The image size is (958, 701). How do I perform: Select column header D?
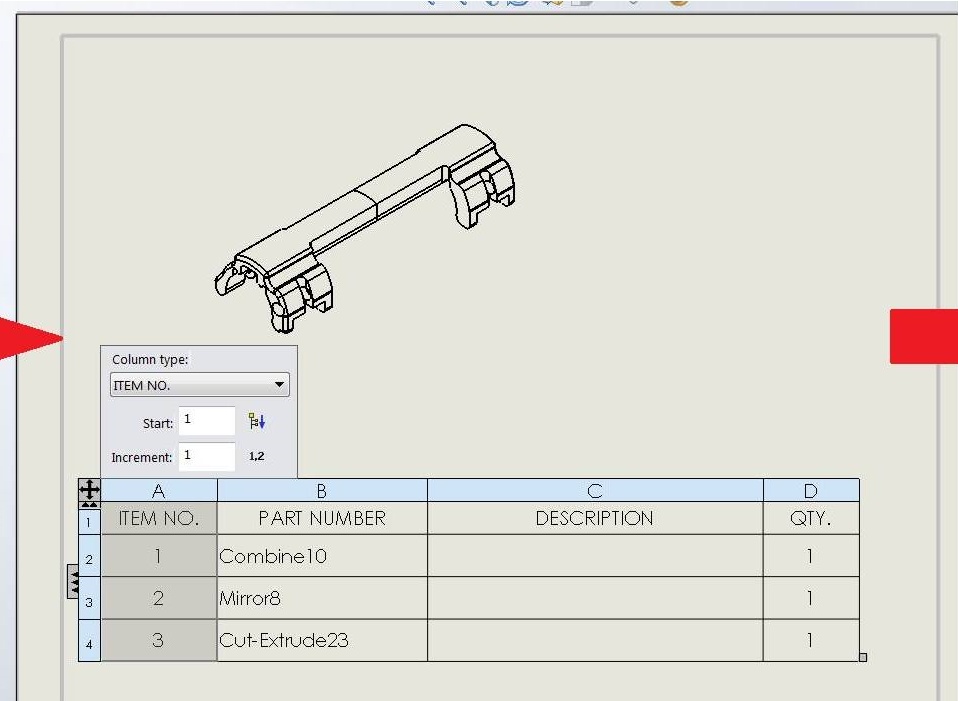pos(811,491)
